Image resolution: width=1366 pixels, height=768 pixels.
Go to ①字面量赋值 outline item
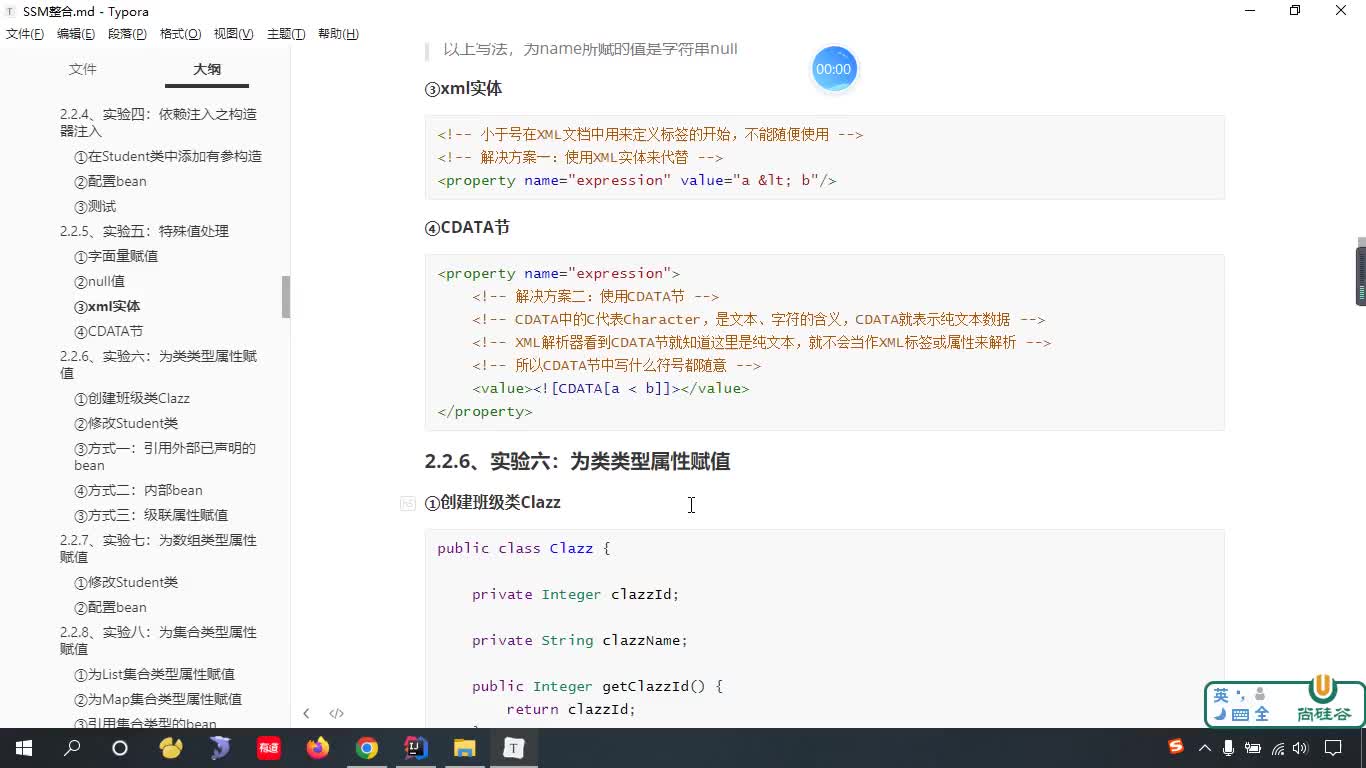click(116, 256)
